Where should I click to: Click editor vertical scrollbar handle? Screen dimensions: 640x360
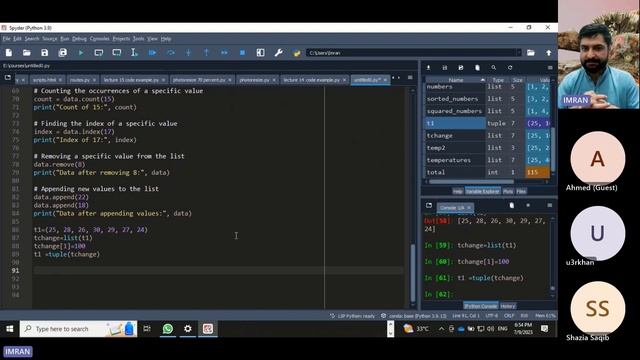coord(413,273)
